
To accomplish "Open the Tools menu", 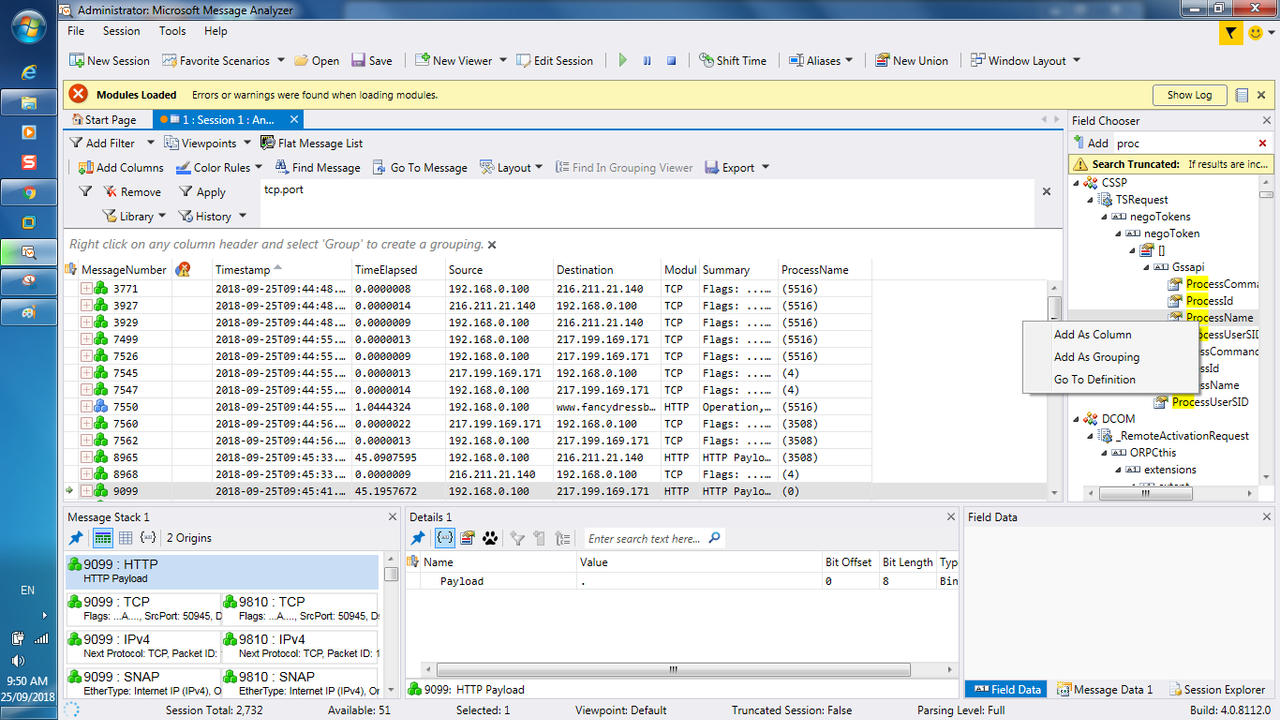I will click(x=172, y=31).
